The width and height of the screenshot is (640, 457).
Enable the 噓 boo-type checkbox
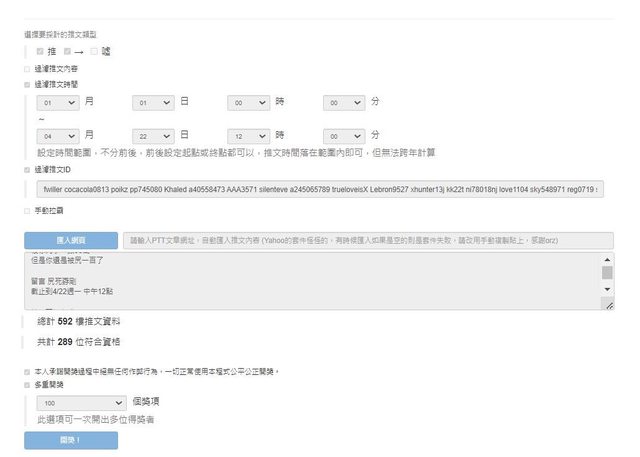point(94,51)
